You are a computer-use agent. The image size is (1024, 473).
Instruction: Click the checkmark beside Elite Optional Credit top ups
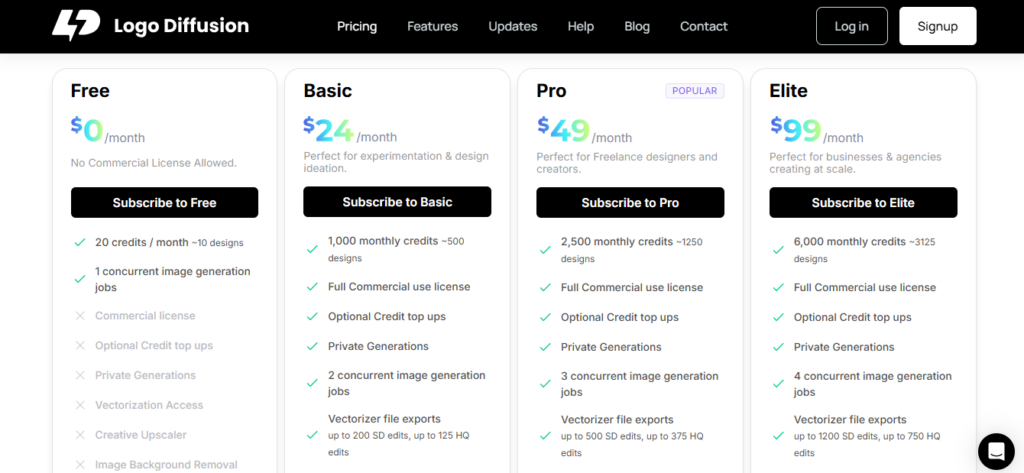[x=778, y=317]
